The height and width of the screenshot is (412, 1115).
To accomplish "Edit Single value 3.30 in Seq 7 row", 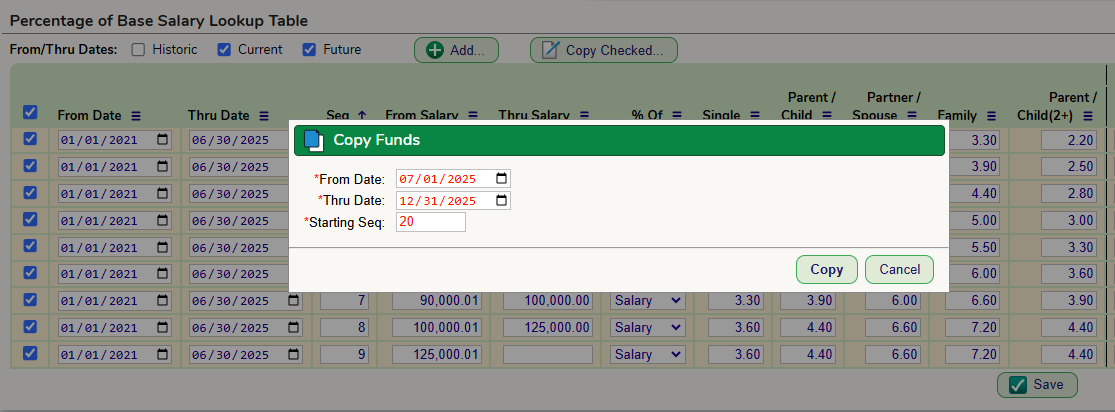I will click(736, 301).
